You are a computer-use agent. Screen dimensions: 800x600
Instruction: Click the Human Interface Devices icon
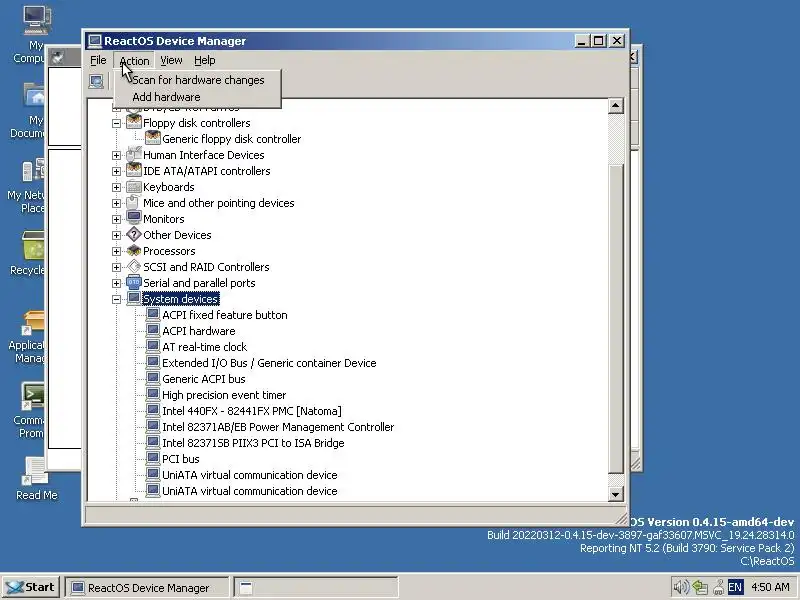pyautogui.click(x=134, y=154)
